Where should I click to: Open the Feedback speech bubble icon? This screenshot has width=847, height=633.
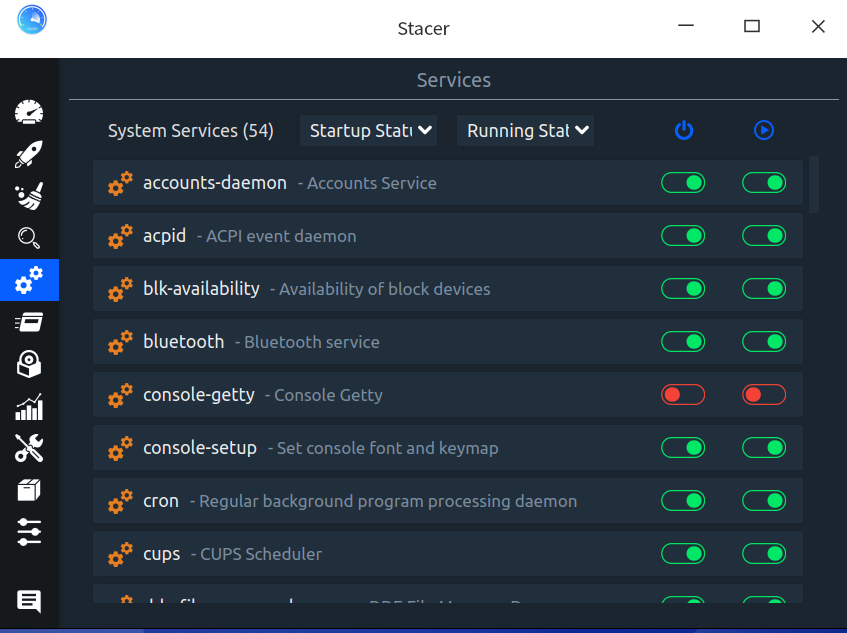(x=29, y=601)
